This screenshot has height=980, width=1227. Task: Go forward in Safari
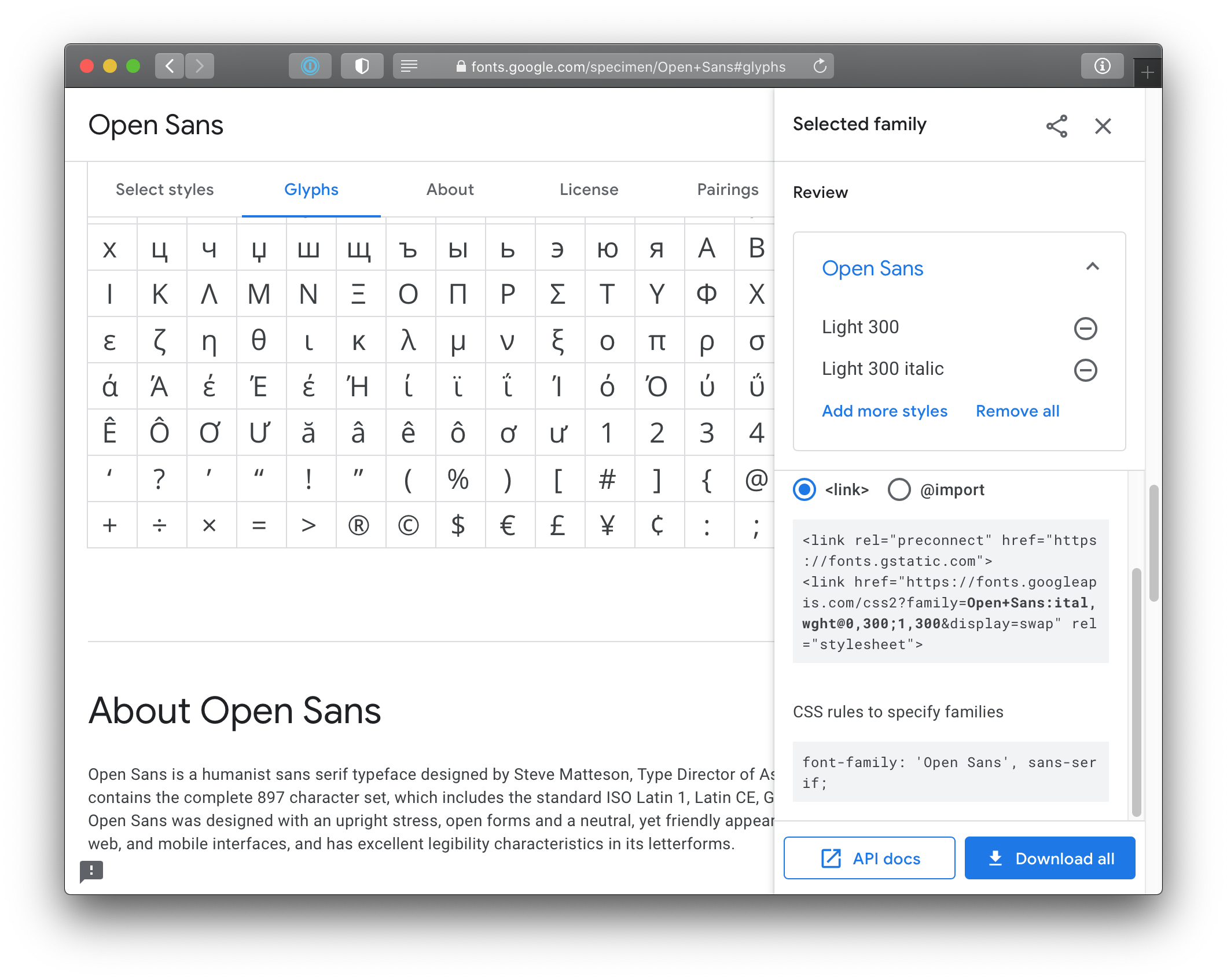pos(200,66)
